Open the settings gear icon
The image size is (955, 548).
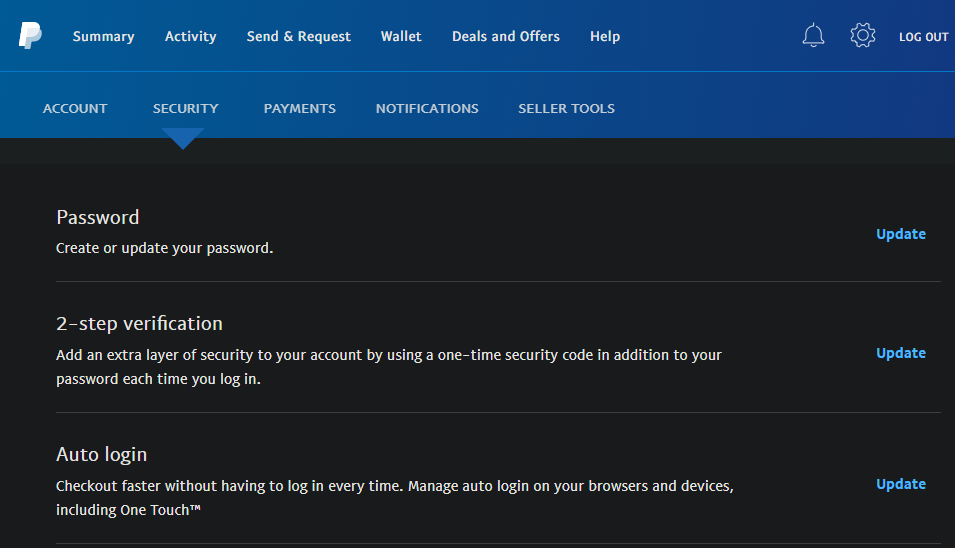(862, 35)
